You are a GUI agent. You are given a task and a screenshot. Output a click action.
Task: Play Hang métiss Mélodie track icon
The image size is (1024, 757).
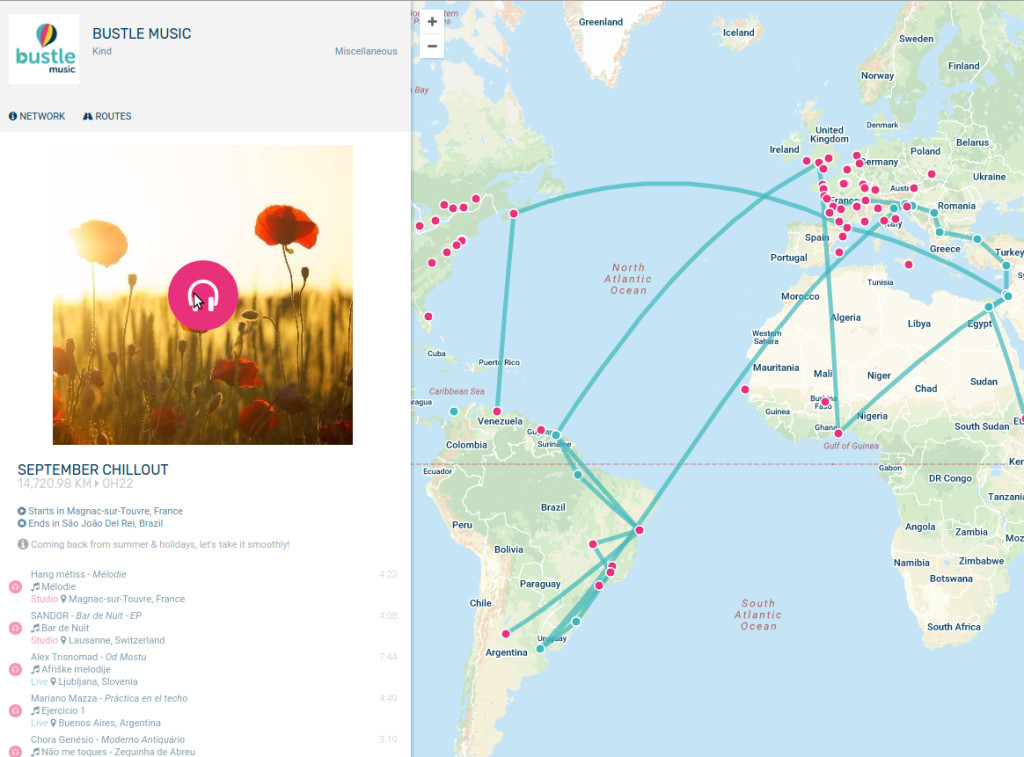tap(16, 587)
